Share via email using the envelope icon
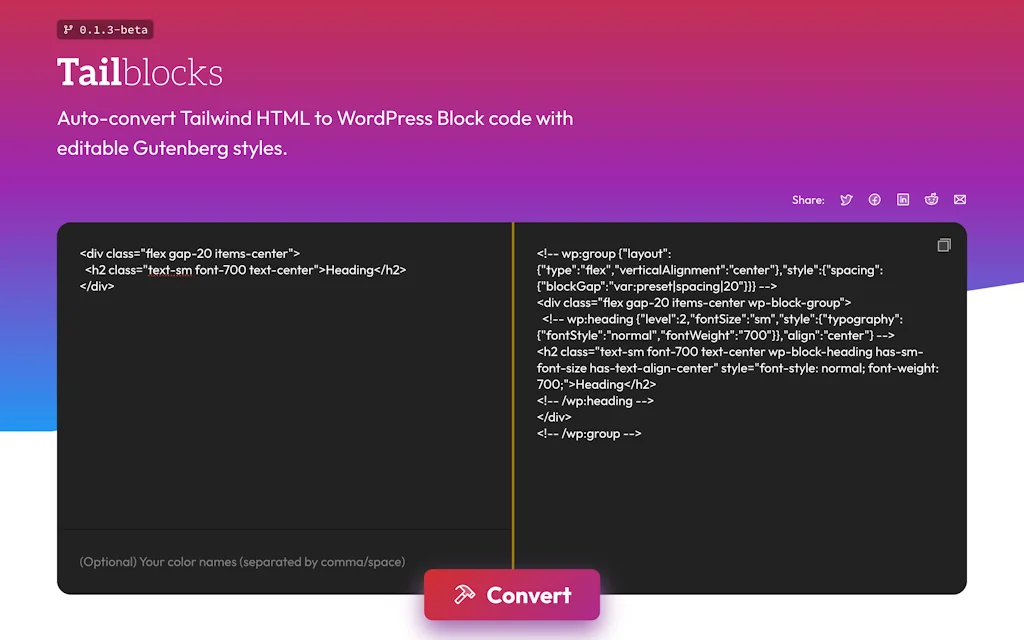This screenshot has height=640, width=1024. (x=959, y=199)
